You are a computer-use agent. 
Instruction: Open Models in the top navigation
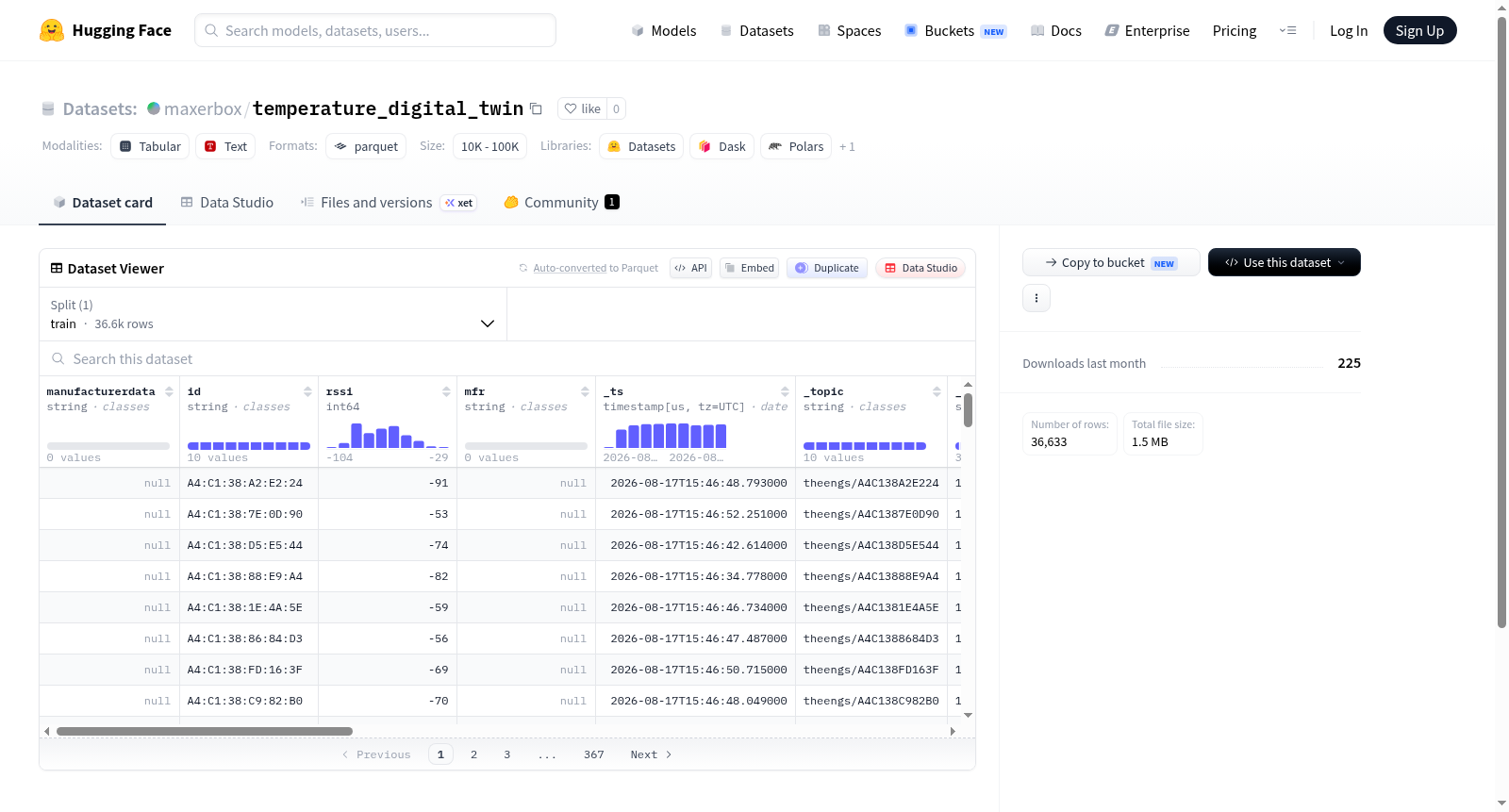point(664,31)
